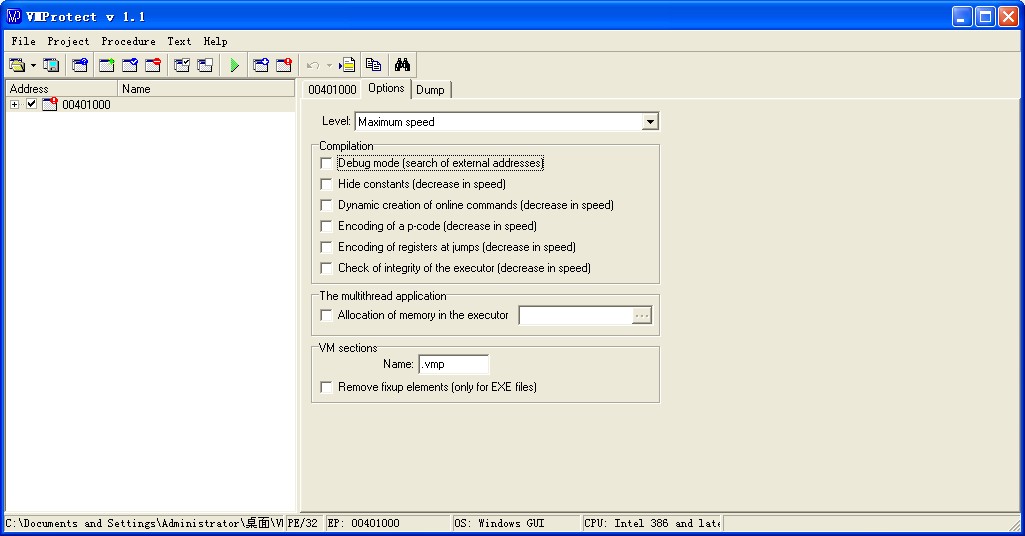This screenshot has height=536, width=1025.
Task: Click the window icon with red exclamation badge
Action: (284, 65)
